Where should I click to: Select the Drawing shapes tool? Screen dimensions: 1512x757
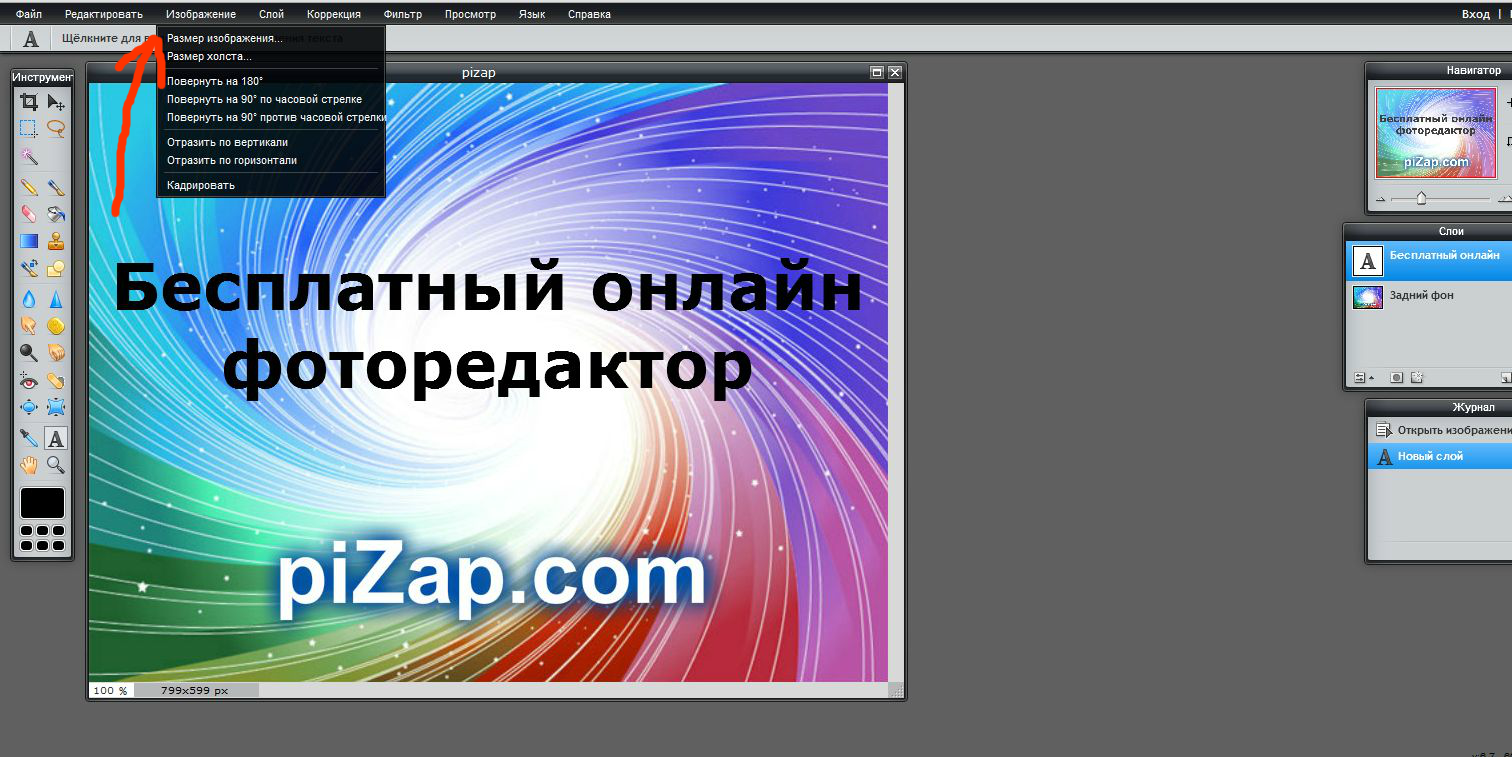click(56, 268)
